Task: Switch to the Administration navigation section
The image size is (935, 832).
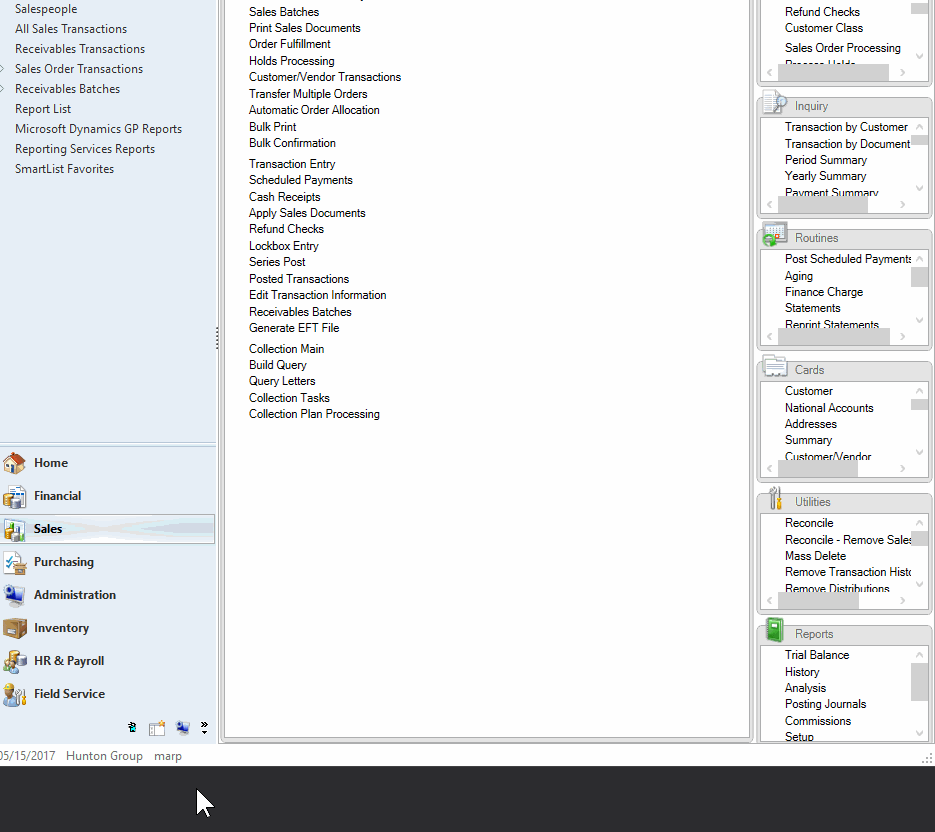Action: point(75,595)
